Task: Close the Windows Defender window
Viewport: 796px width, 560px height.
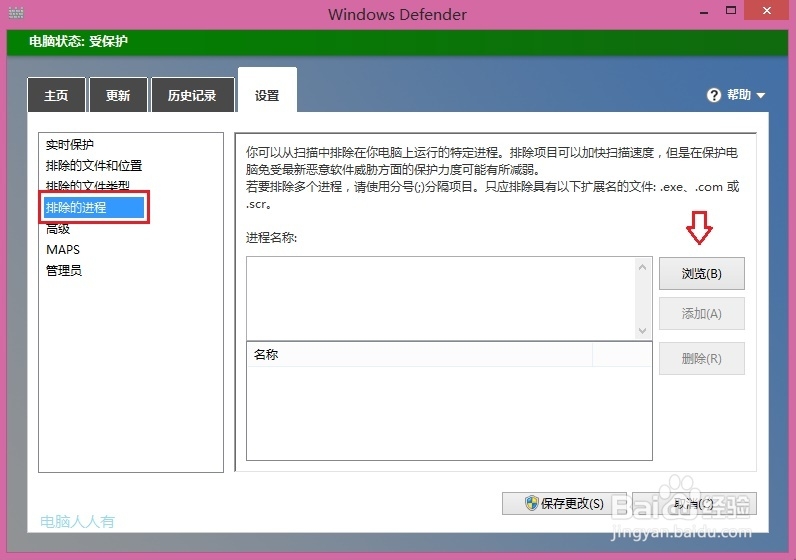Action: [767, 10]
